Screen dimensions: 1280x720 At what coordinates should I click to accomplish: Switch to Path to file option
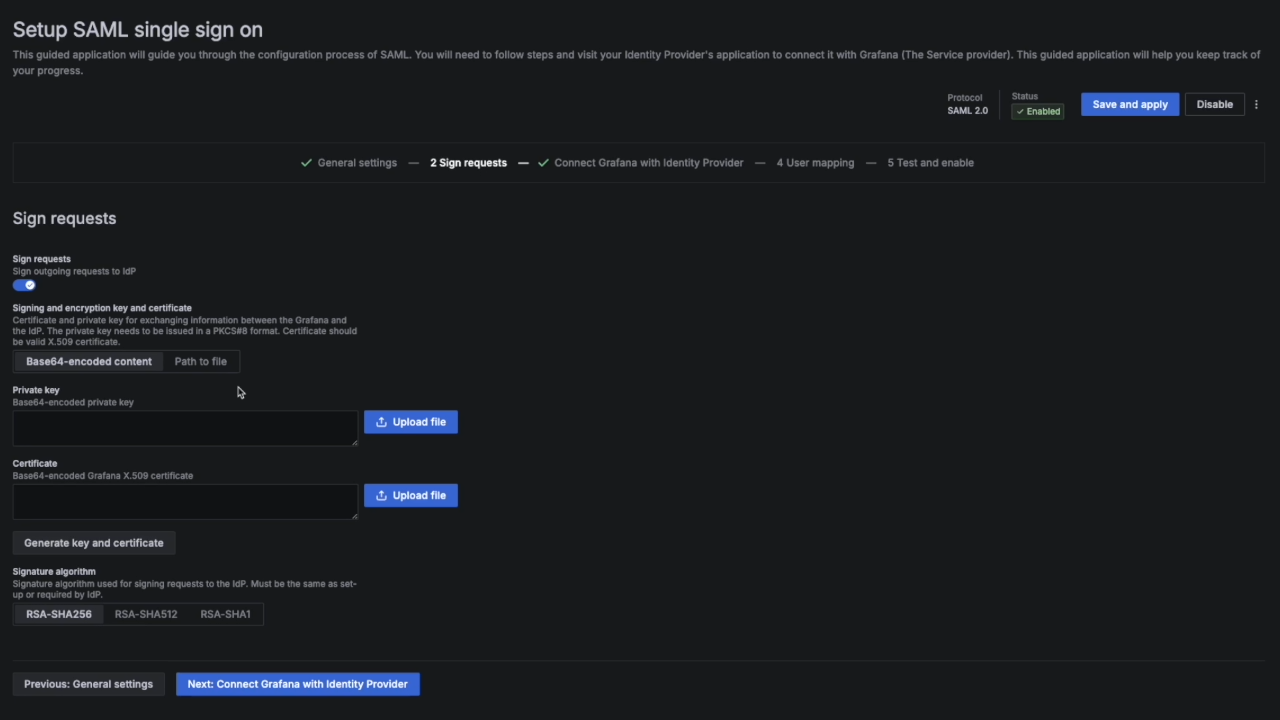pos(200,361)
